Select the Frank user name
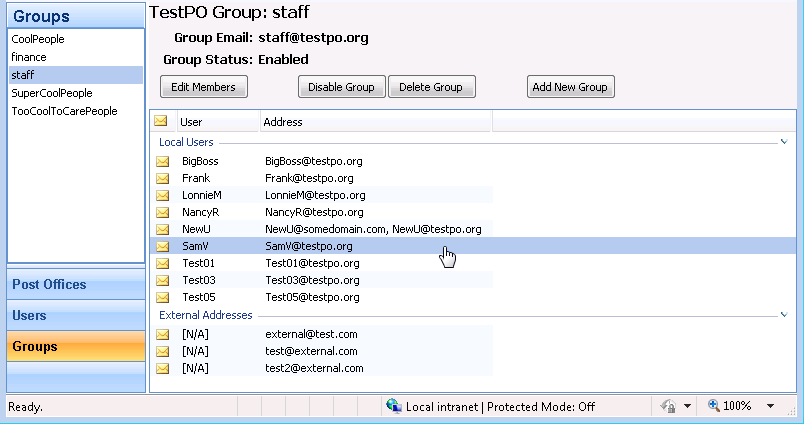The image size is (804, 424). point(196,178)
